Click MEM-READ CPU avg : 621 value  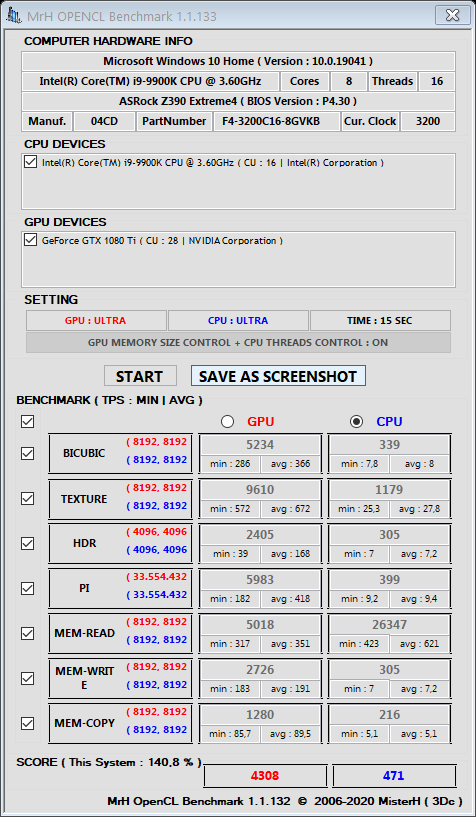tap(419, 643)
